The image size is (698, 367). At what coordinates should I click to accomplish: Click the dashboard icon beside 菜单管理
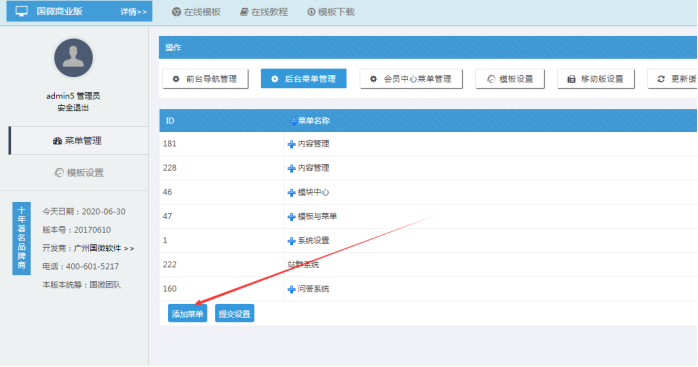[57, 141]
